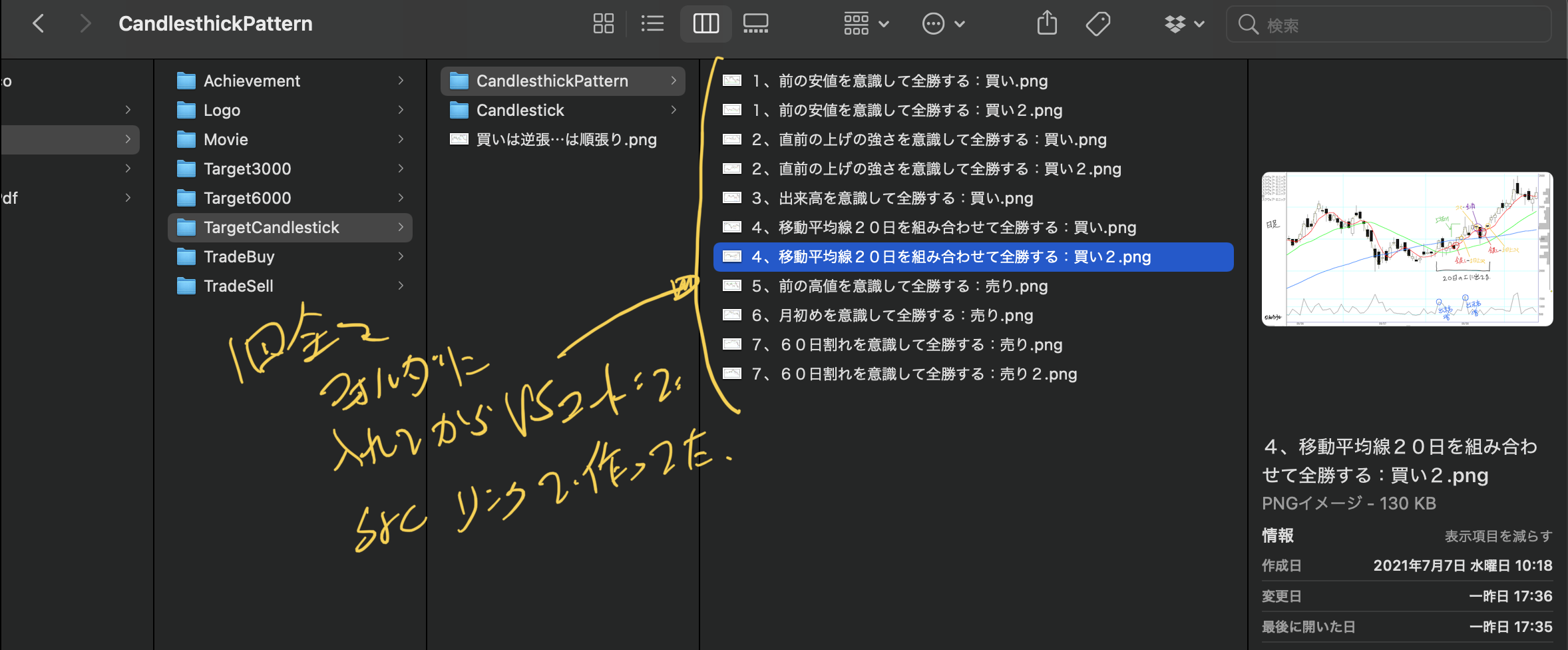This screenshot has width=1568, height=650.
Task: Select file 7、６０日割れを意識して全勝する：売り２.png
Action: coord(974,374)
